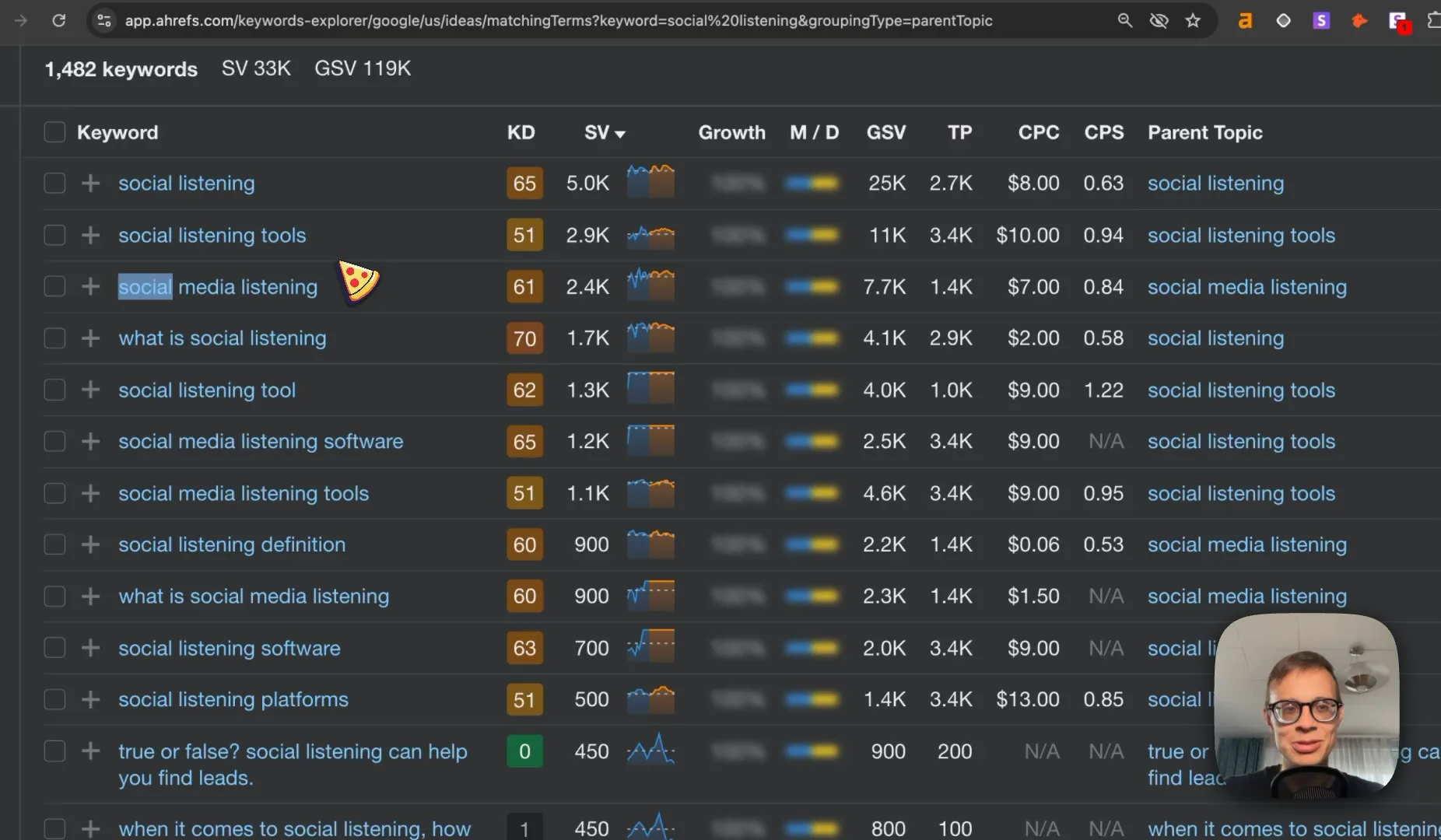Image resolution: width=1441 pixels, height=840 pixels.
Task: Open 'true or false? social listening' keyword link
Action: [x=293, y=765]
